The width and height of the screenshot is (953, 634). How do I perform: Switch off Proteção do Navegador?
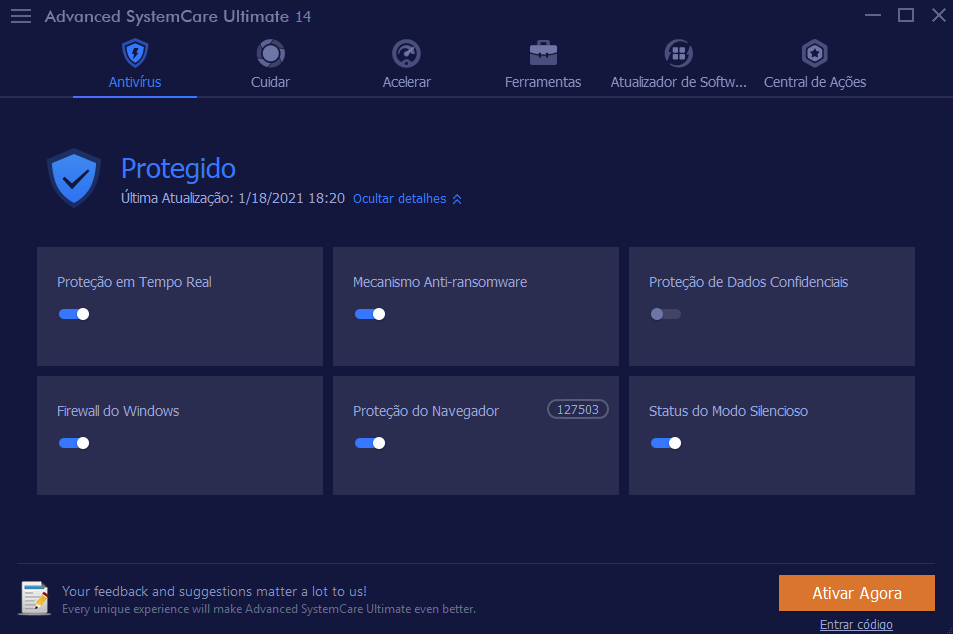tap(370, 443)
